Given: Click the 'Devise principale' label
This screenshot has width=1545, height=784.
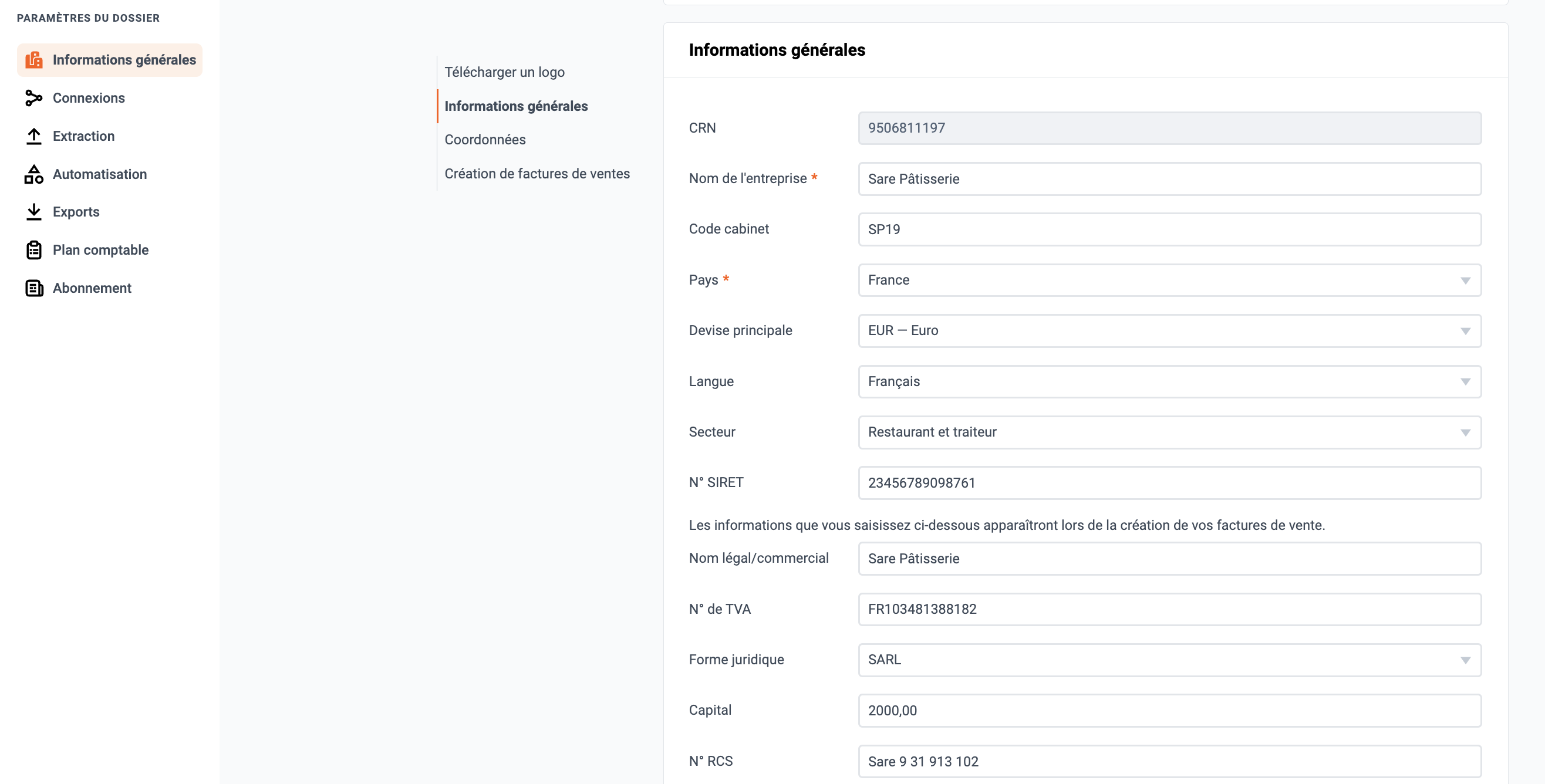Looking at the screenshot, I should [x=740, y=330].
